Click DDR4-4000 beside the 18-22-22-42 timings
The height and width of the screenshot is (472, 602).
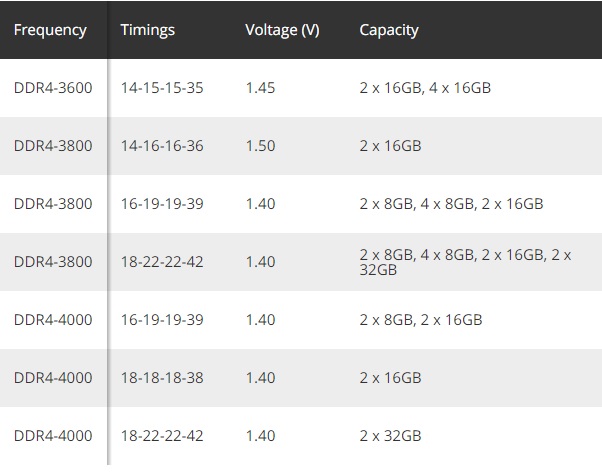tap(53, 436)
